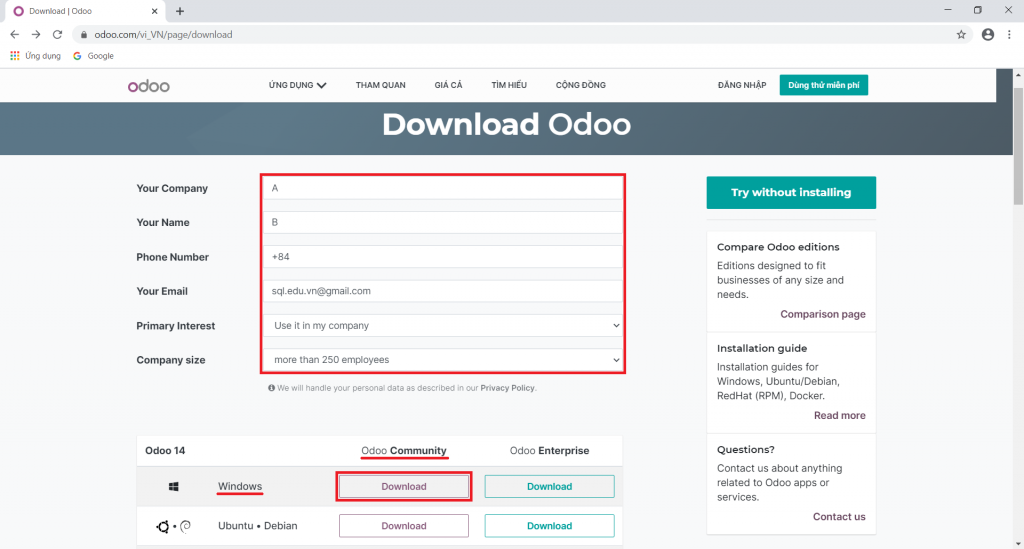Download Odoo Community for Windows
This screenshot has width=1024, height=549.
pos(404,486)
